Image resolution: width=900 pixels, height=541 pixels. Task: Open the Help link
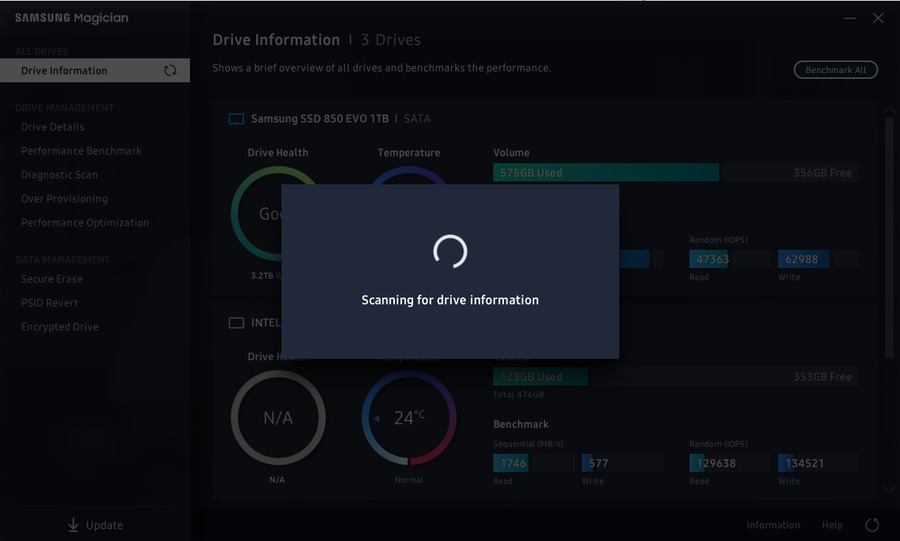(832, 525)
